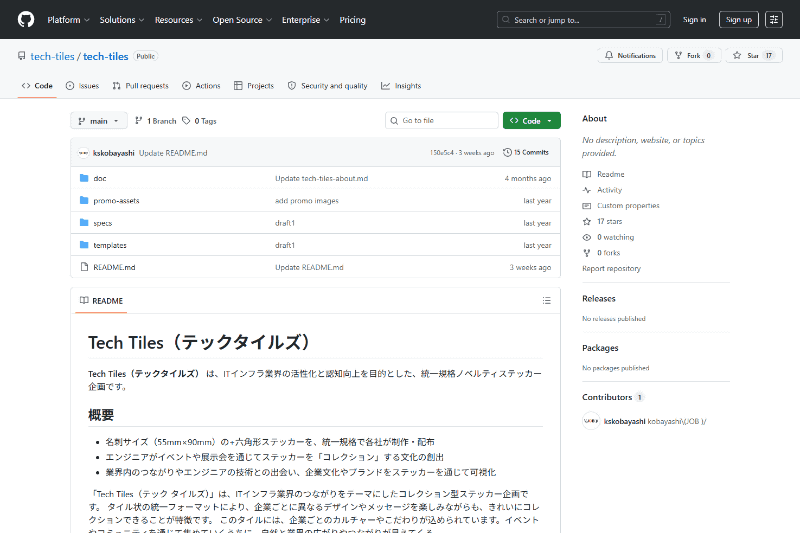Open kskobayashi contributor avatar
This screenshot has width=800, height=533.
click(591, 421)
